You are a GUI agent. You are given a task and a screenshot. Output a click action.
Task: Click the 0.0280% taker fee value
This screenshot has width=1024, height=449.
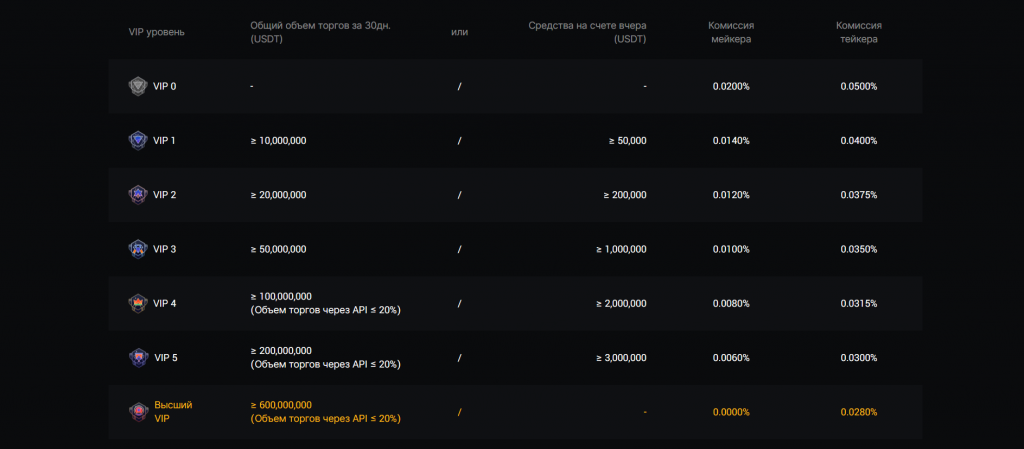coord(859,412)
